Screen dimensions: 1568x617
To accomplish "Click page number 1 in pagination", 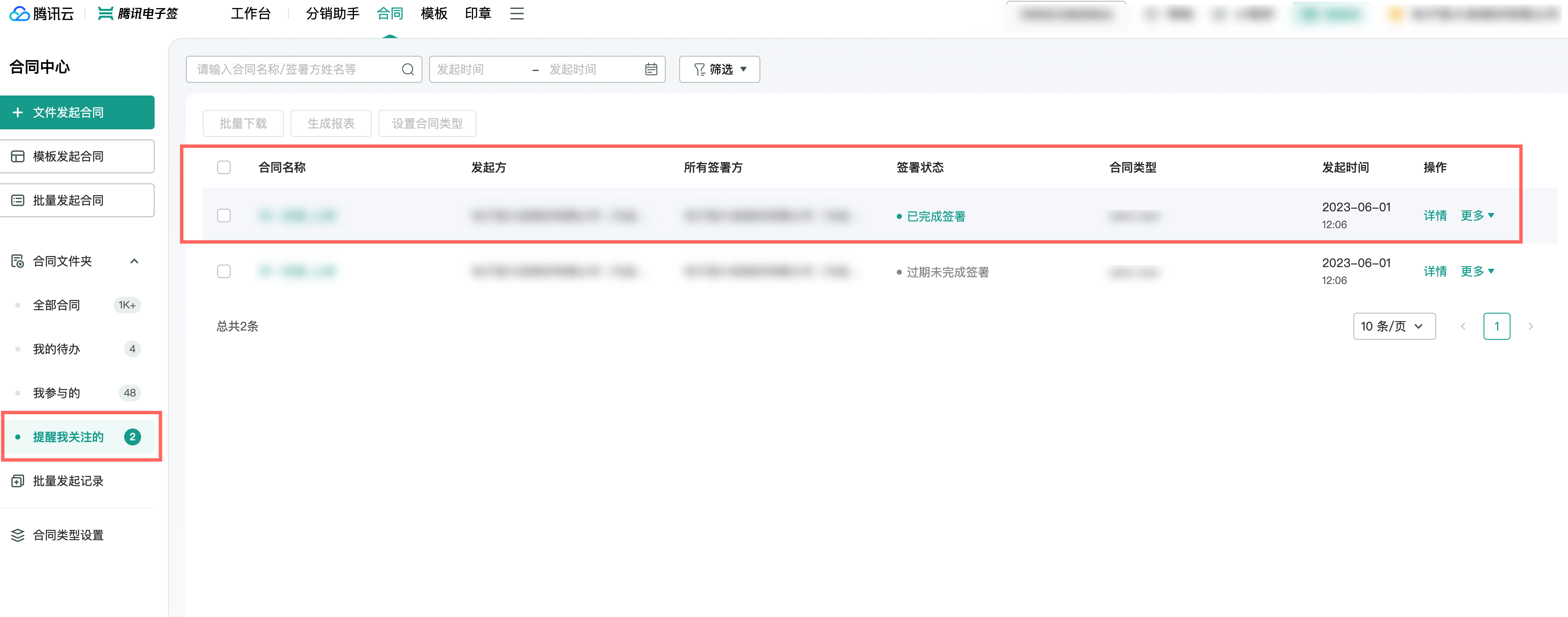I will (x=1497, y=327).
